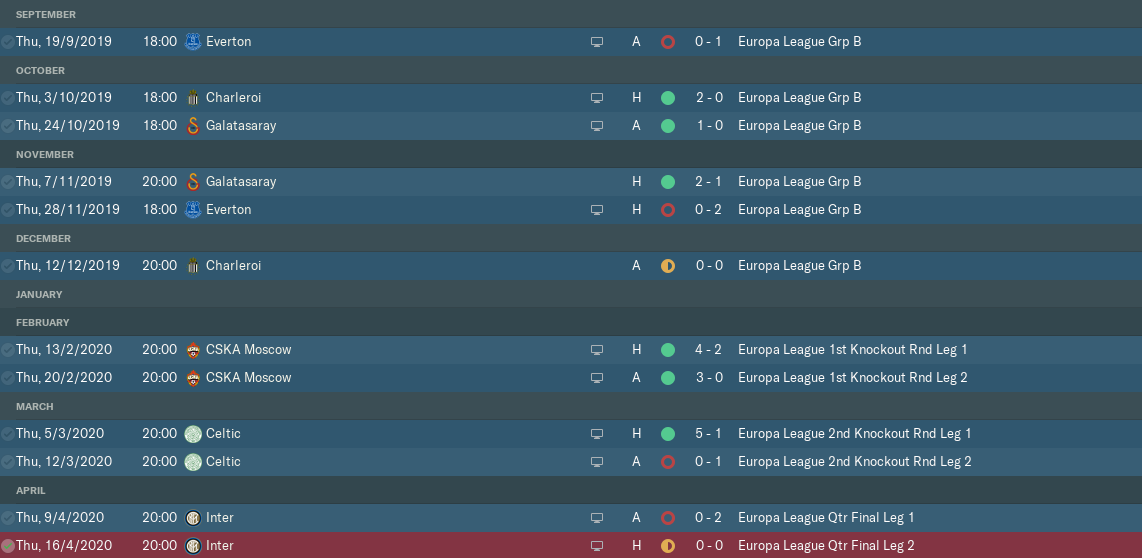Collapse the April month header
Viewport: 1142px width, 558px height.
point(31,491)
